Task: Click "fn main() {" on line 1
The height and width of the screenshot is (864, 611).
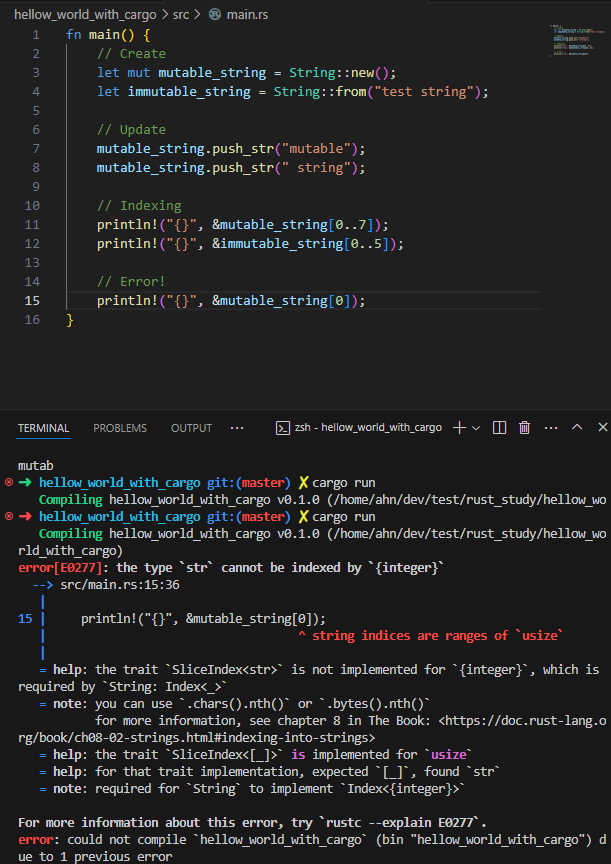Action: click(108, 35)
